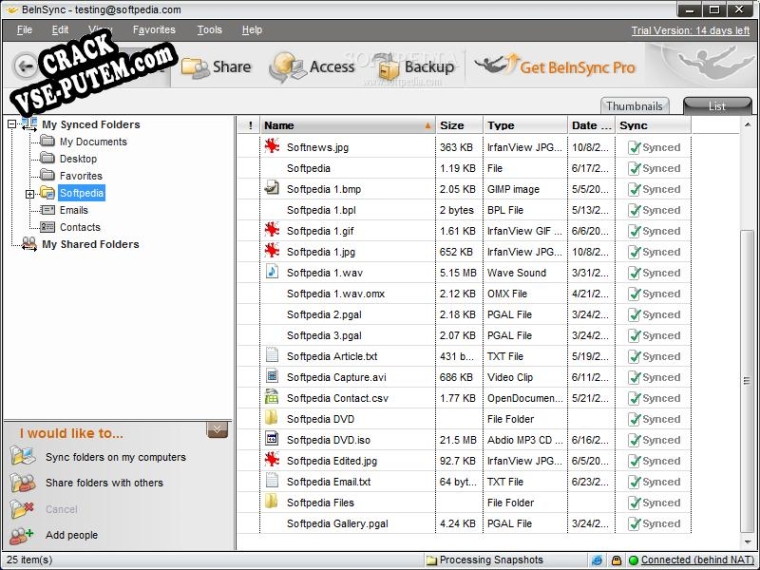The width and height of the screenshot is (760, 570).
Task: Click the scrollbar down arrow
Action: coord(747,542)
